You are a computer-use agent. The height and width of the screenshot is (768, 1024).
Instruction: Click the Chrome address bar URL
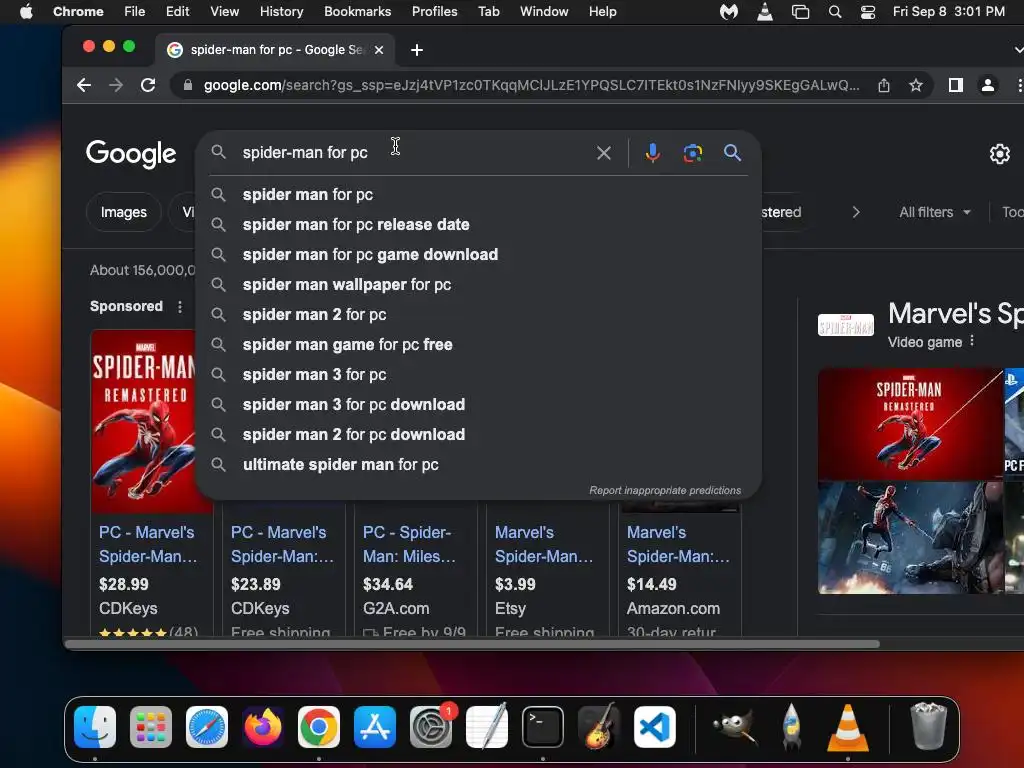click(531, 85)
